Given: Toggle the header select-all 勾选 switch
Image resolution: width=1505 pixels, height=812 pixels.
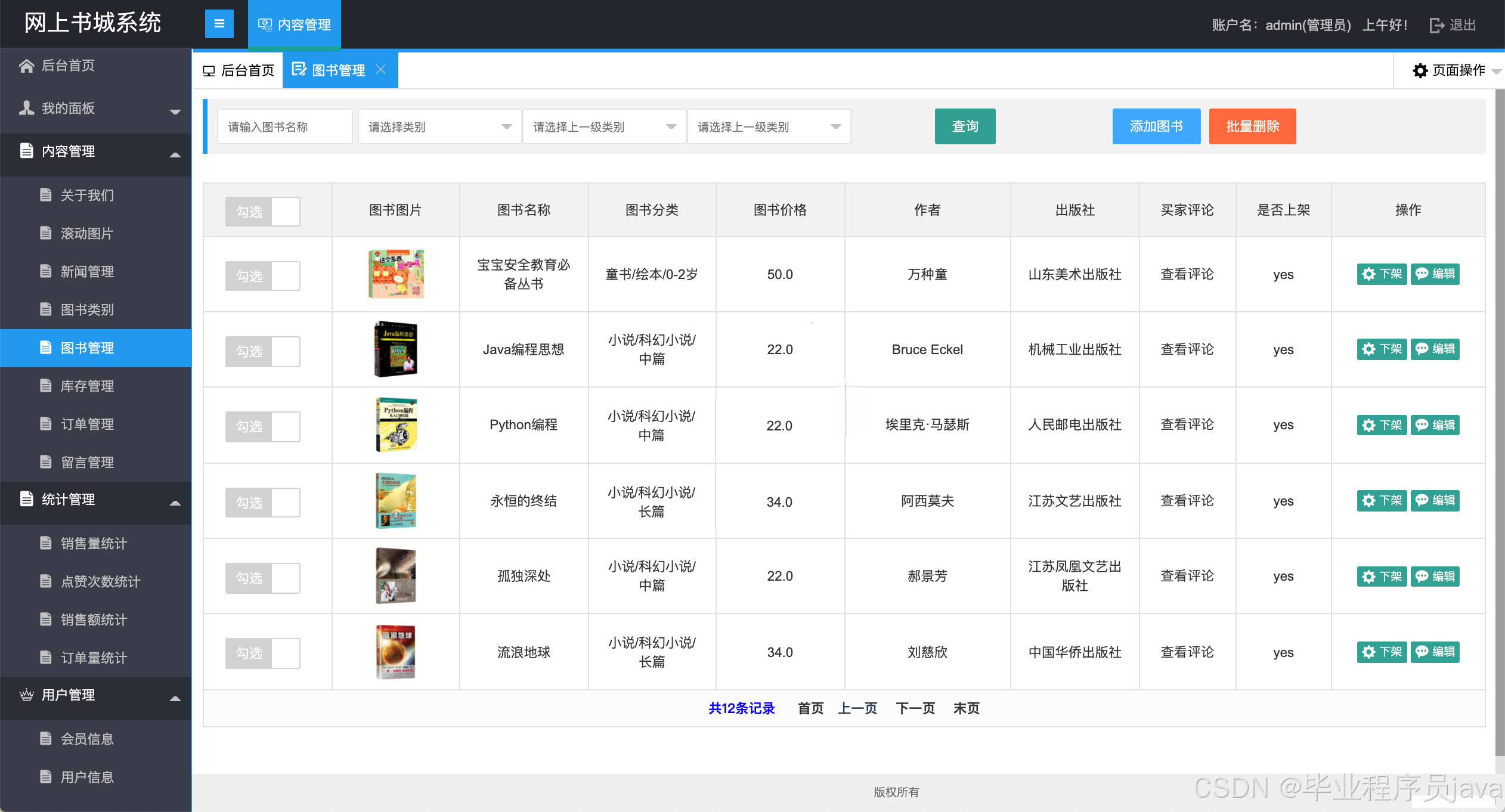Looking at the screenshot, I should (x=262, y=211).
